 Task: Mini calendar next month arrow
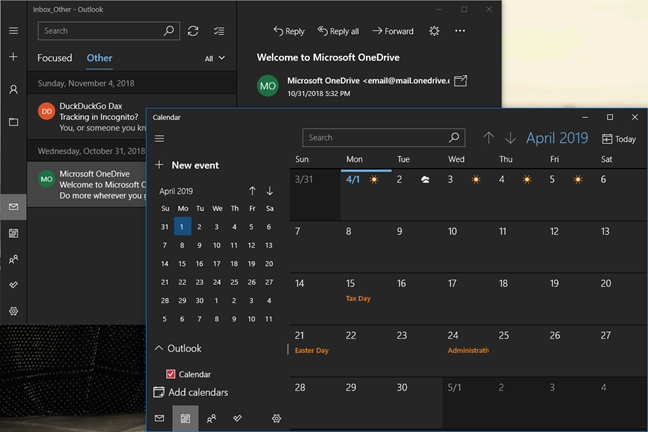(269, 191)
